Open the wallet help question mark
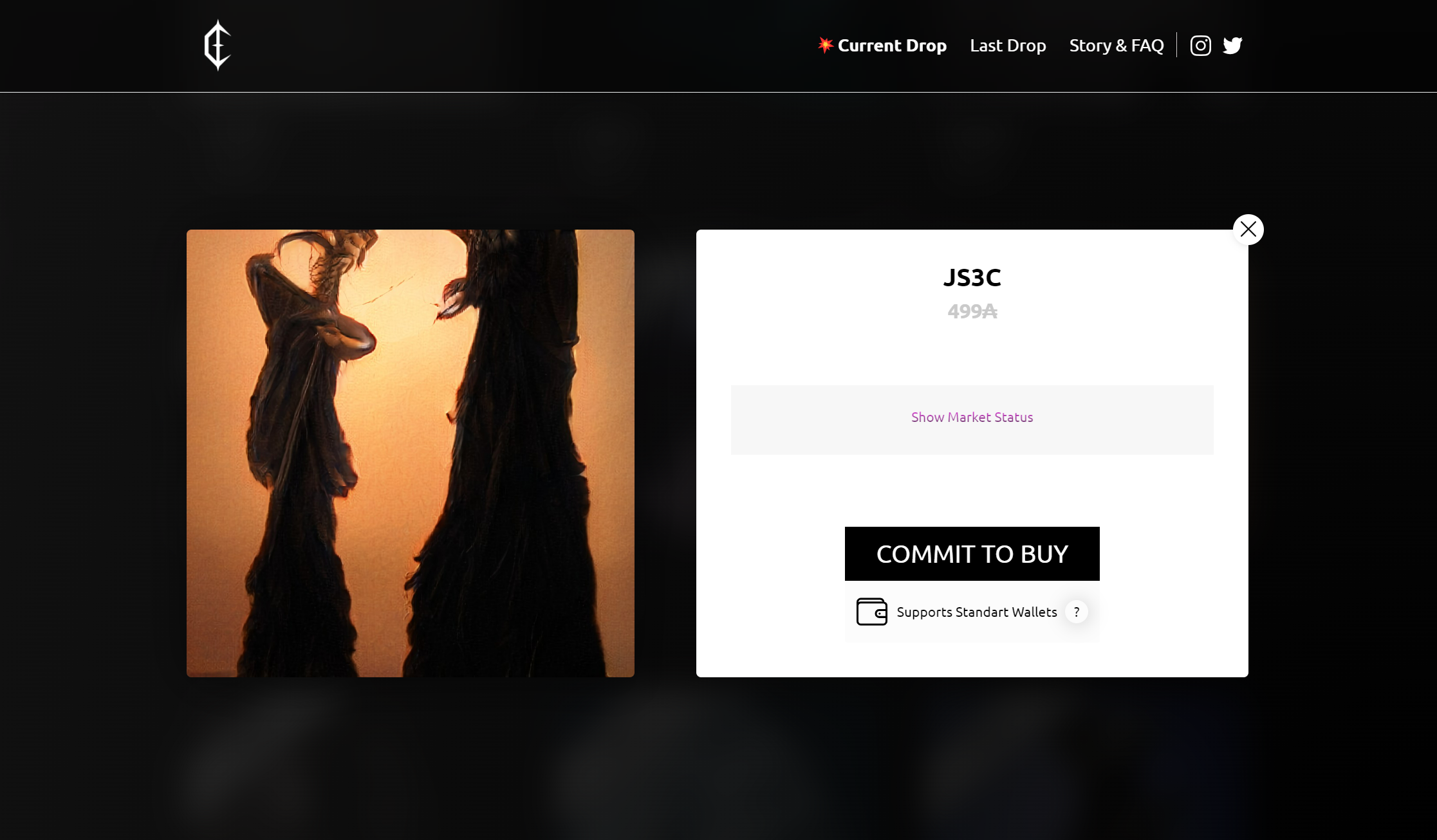Image resolution: width=1437 pixels, height=840 pixels. click(1076, 612)
